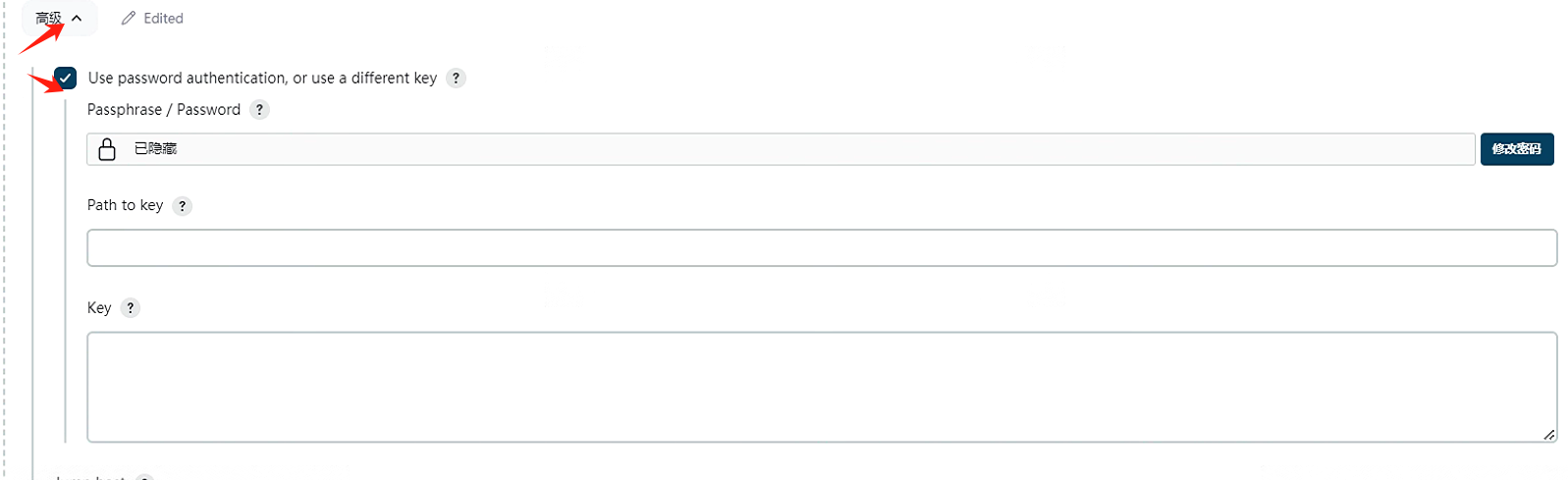1568x480 pixels.
Task: Uncheck Use password authentication checkbox
Action: pyautogui.click(x=65, y=79)
